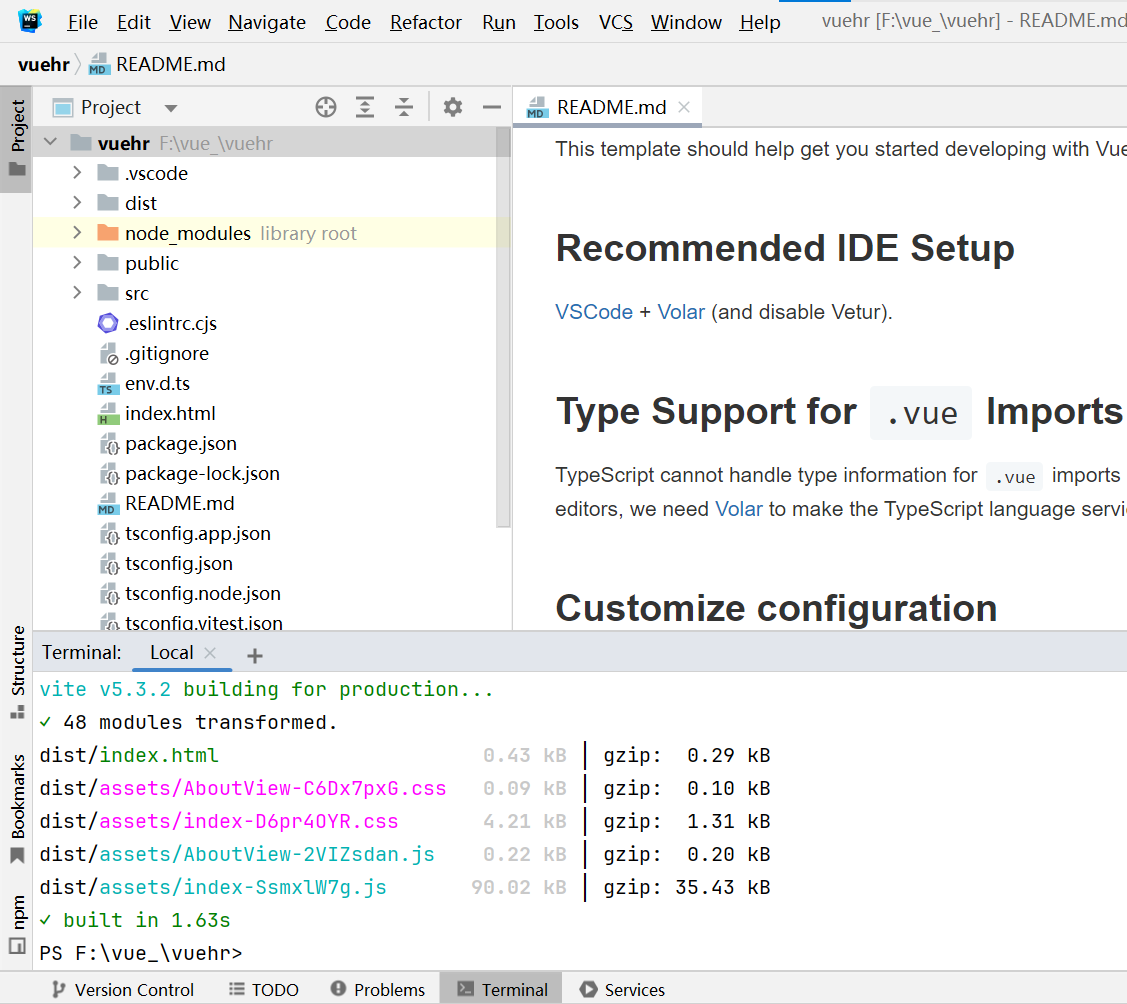The height and width of the screenshot is (1004, 1127).
Task: Open the Tools menu
Action: 556,22
